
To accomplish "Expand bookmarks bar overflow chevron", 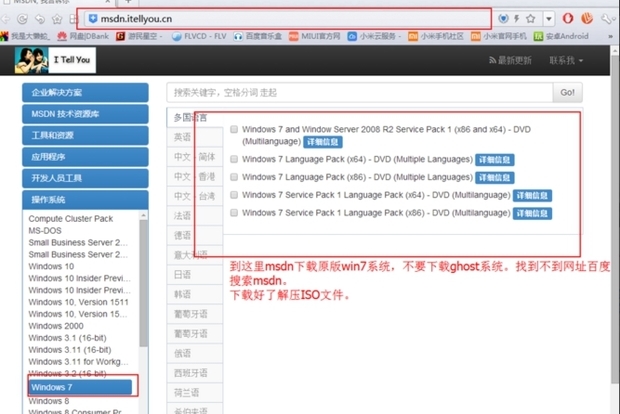I will coord(610,36).
